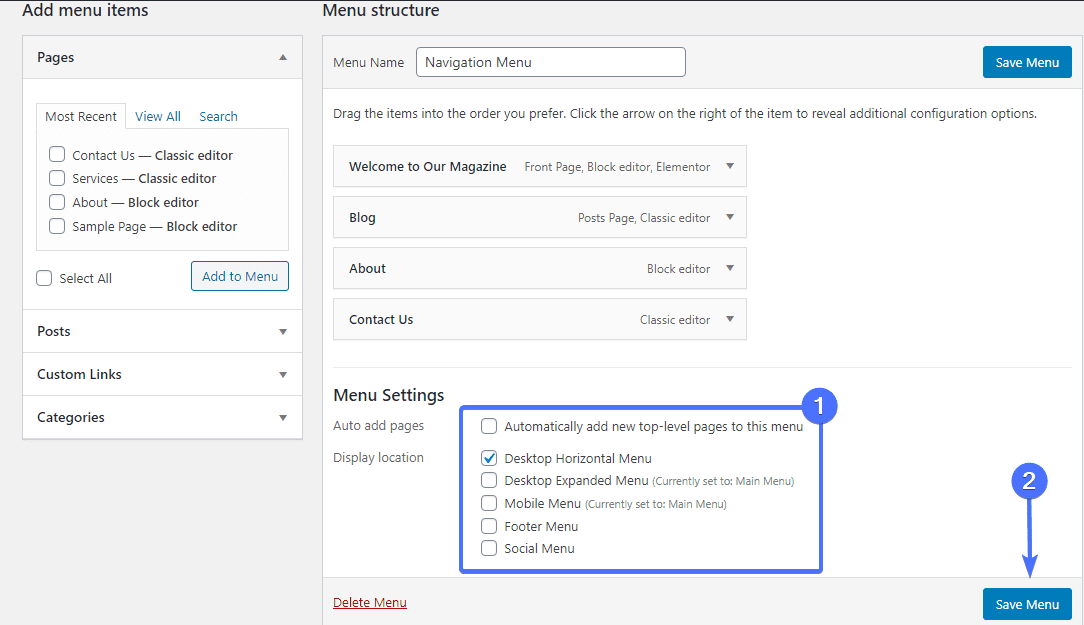This screenshot has height=625, width=1084.
Task: Expand the About menu item arrow
Action: (730, 268)
